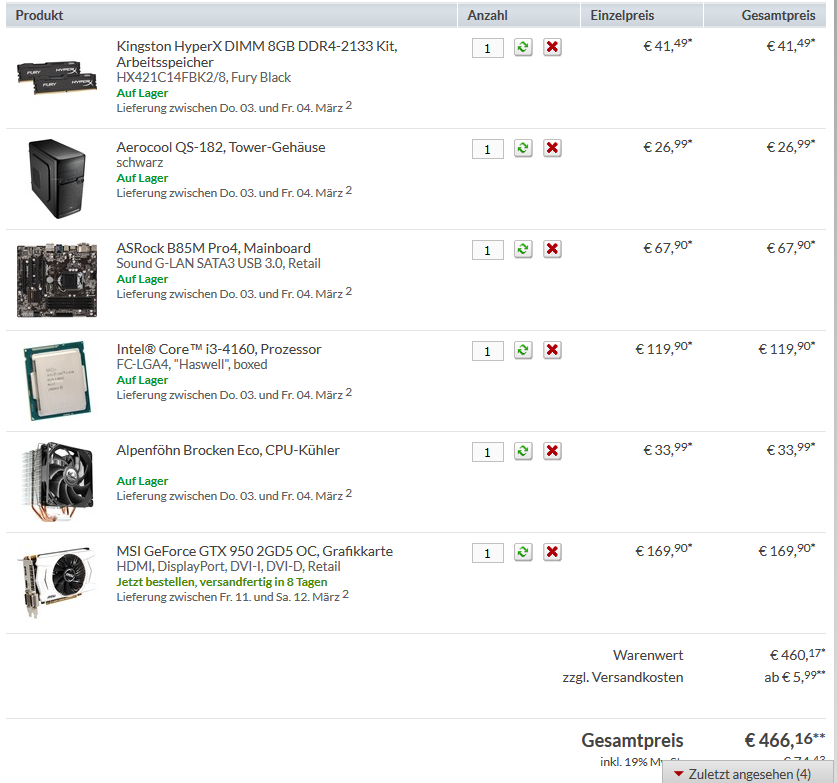This screenshot has width=837, height=783.
Task: Remove Alpenföhn Brocken Eco cooler
Action: click(x=552, y=451)
